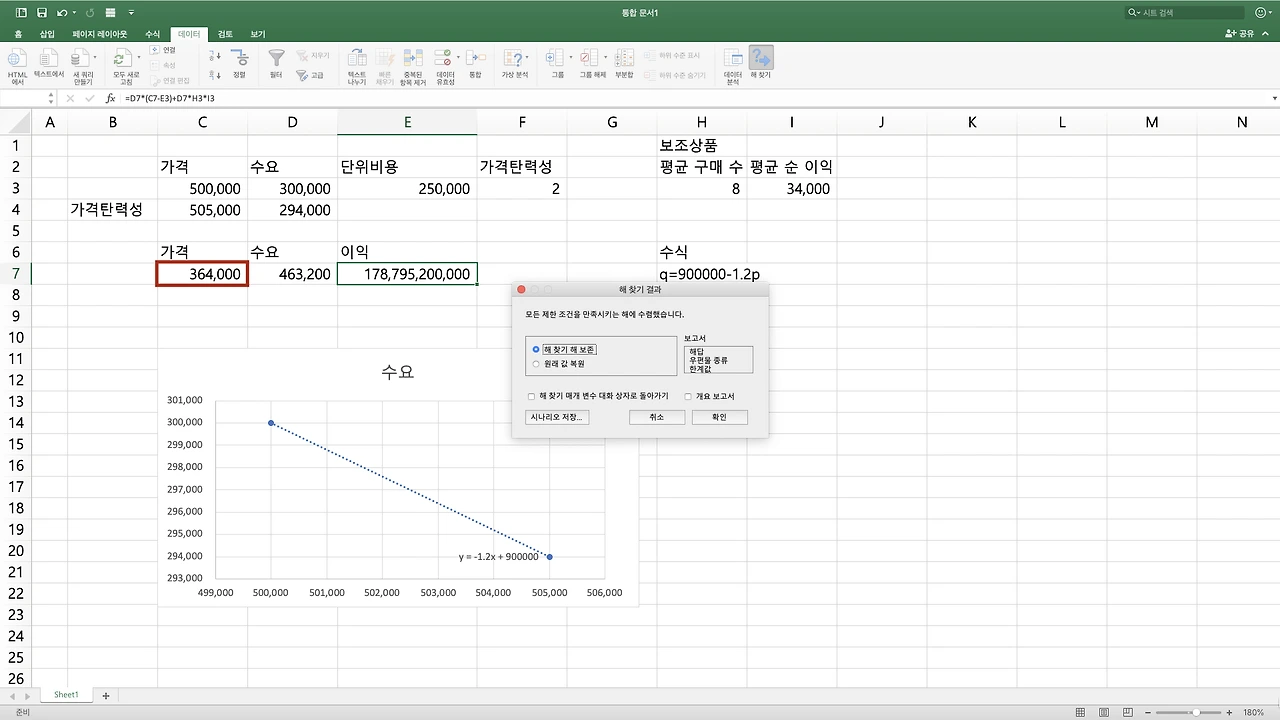Check 해 찾기 매개 변수 대화 상자로 돌아가기
Viewport: 1280px width, 720px height.
coord(531,396)
